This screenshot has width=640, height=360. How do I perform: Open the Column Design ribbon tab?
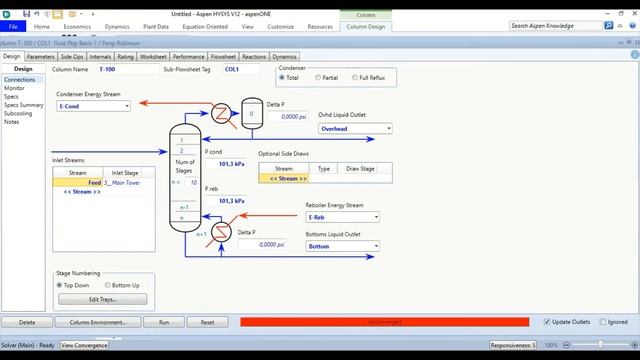point(366,27)
